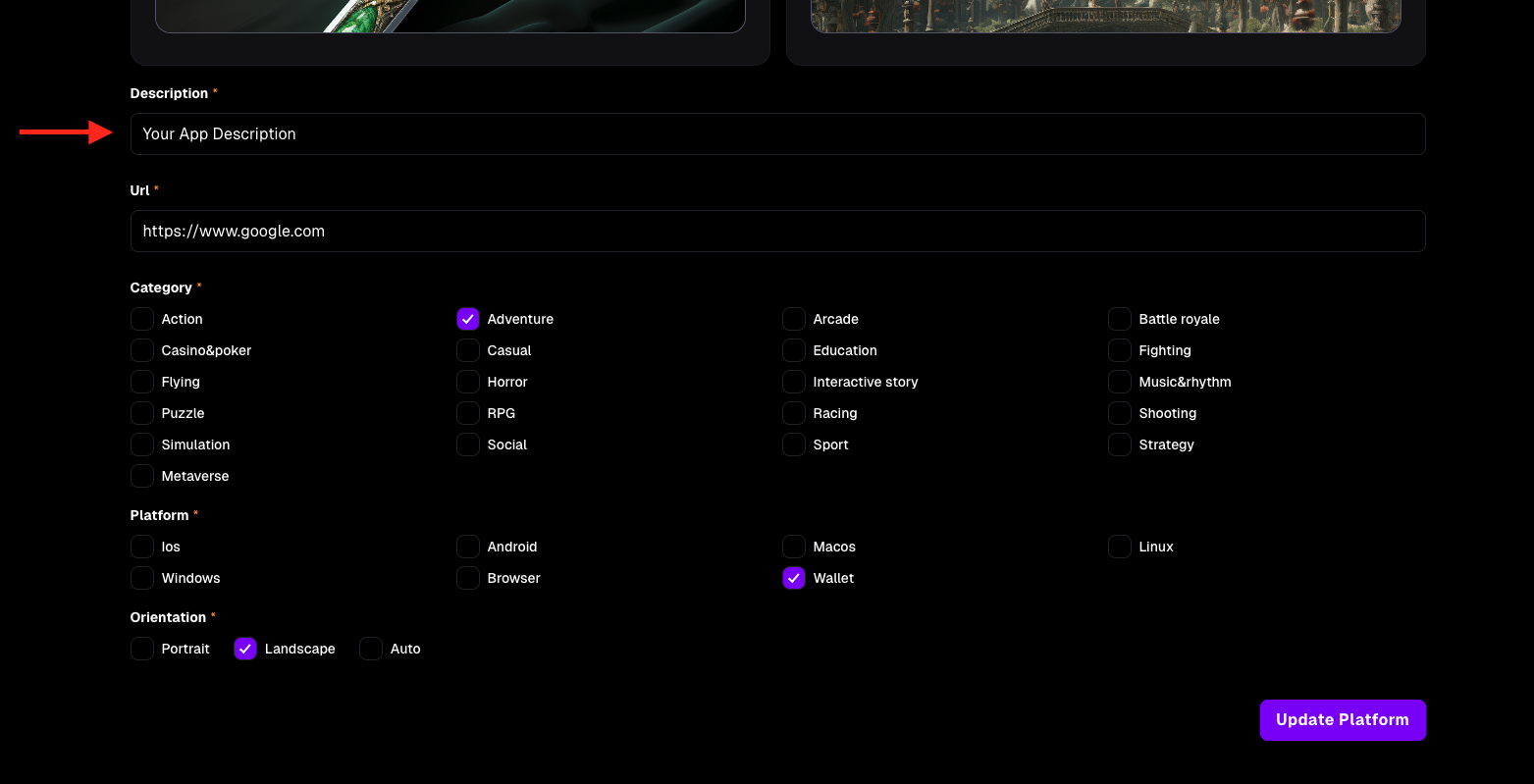Uncheck the Wallet platform checkbox
The width and height of the screenshot is (1534, 784).
(794, 578)
